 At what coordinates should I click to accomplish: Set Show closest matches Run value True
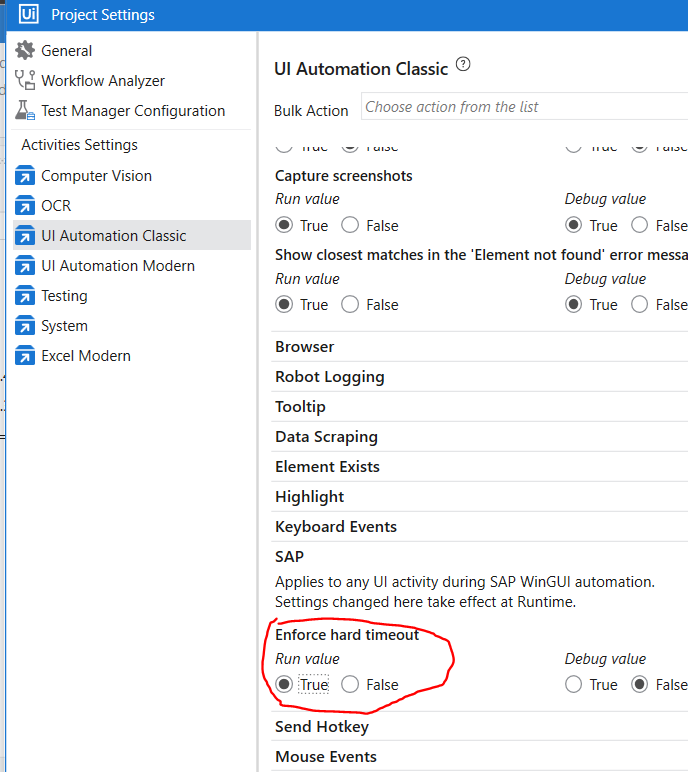click(x=284, y=304)
